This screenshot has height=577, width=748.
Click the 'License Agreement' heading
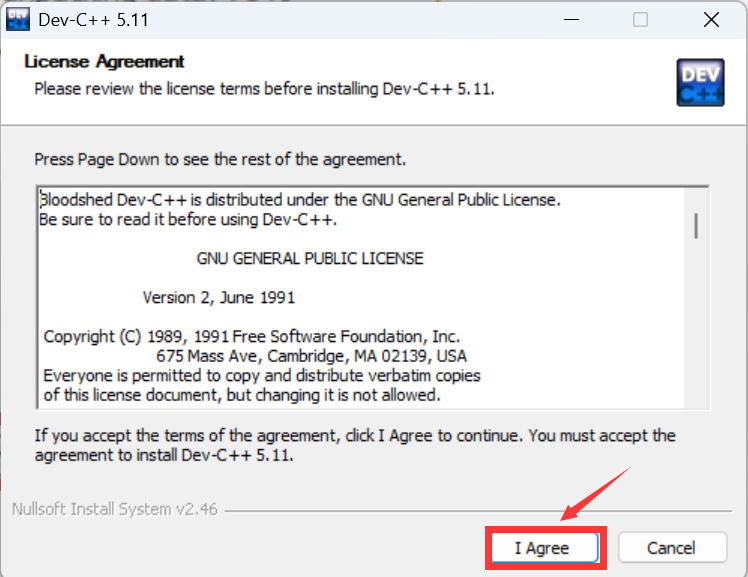pyautogui.click(x=104, y=62)
